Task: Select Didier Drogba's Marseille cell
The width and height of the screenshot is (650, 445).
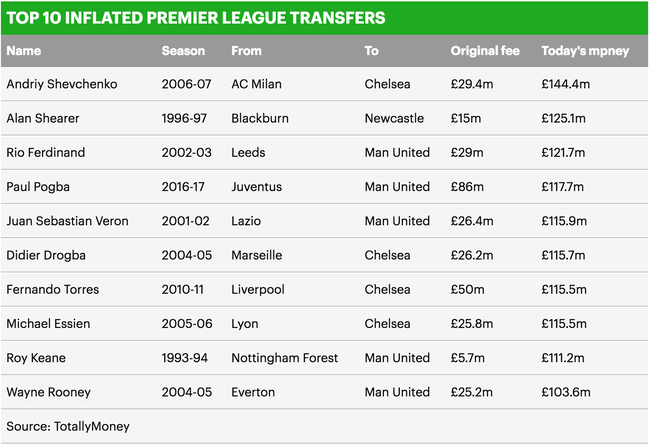Action: coord(257,255)
